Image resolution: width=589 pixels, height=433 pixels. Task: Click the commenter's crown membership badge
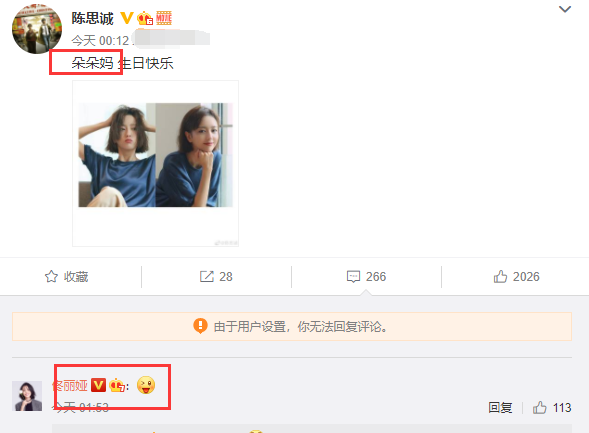(117, 386)
